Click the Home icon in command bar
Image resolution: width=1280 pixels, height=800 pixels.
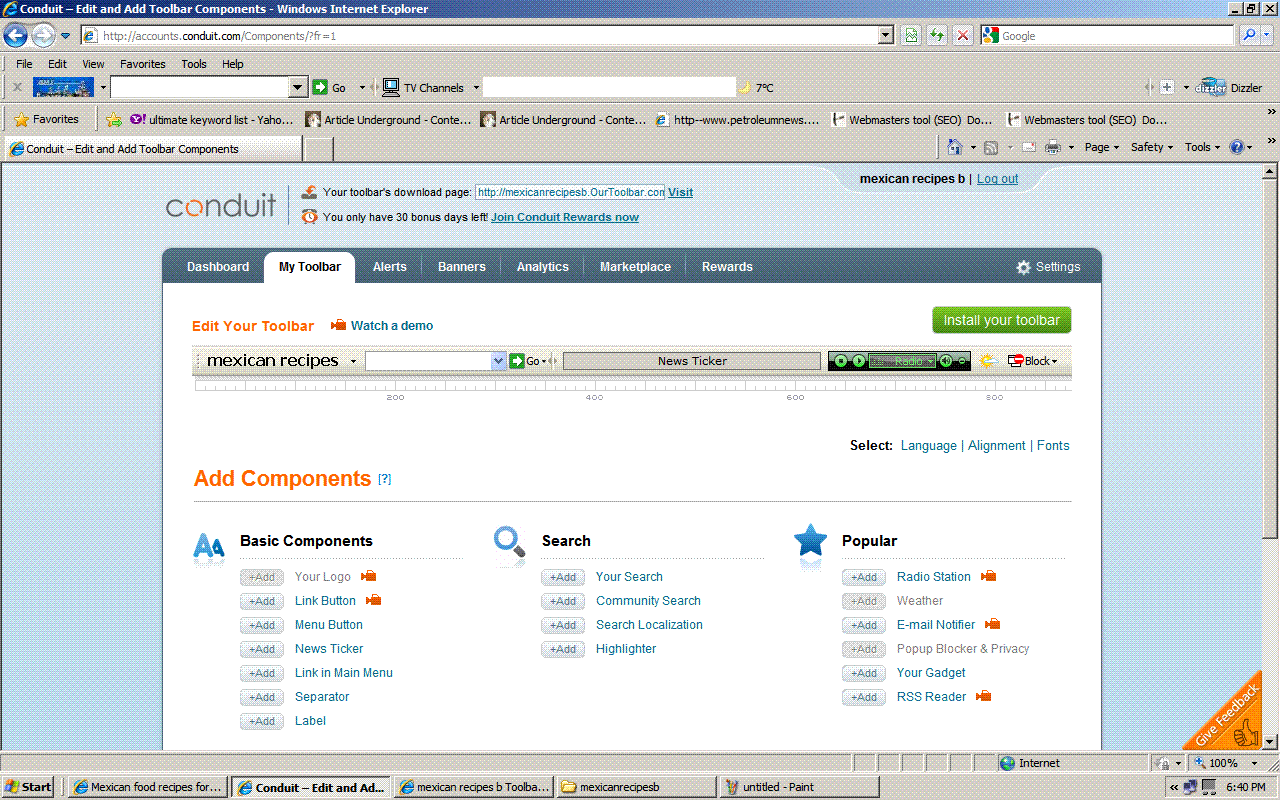955,147
